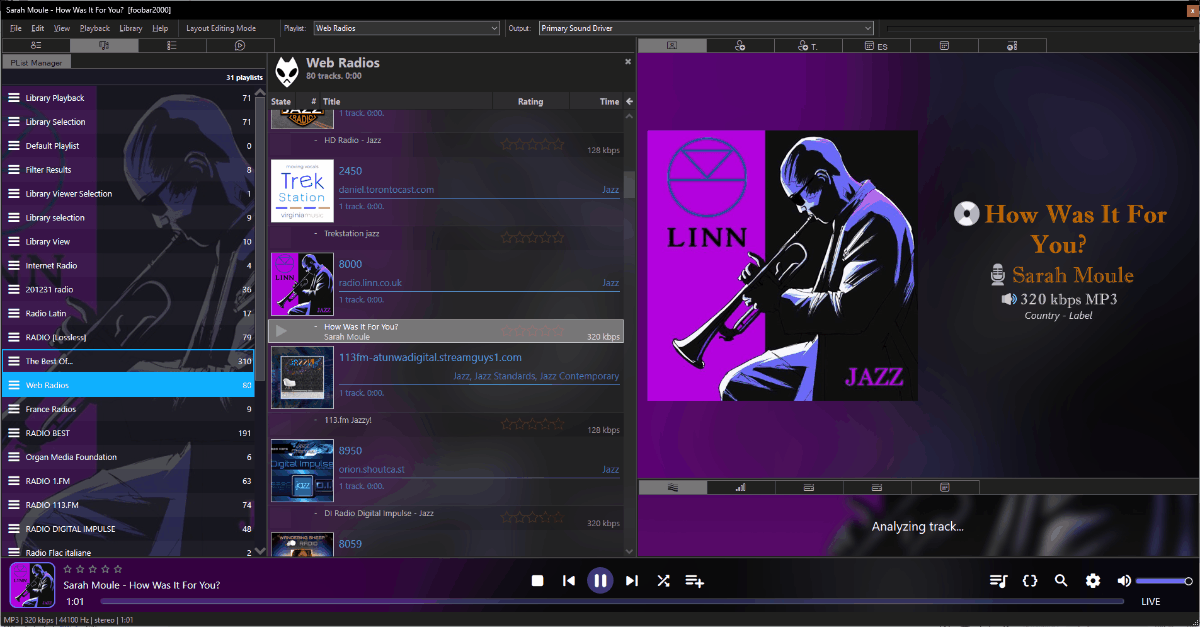Adjust the volume slider

pos(1164,581)
